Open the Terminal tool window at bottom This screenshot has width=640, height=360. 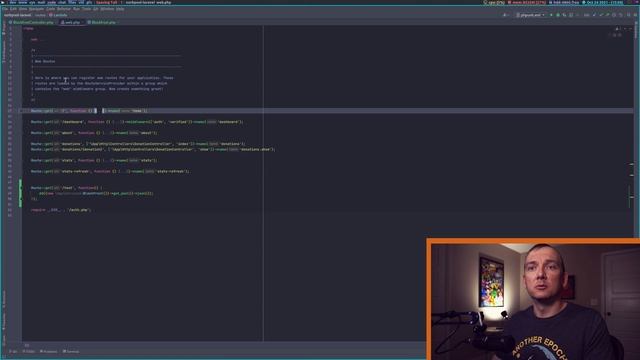pos(71,351)
